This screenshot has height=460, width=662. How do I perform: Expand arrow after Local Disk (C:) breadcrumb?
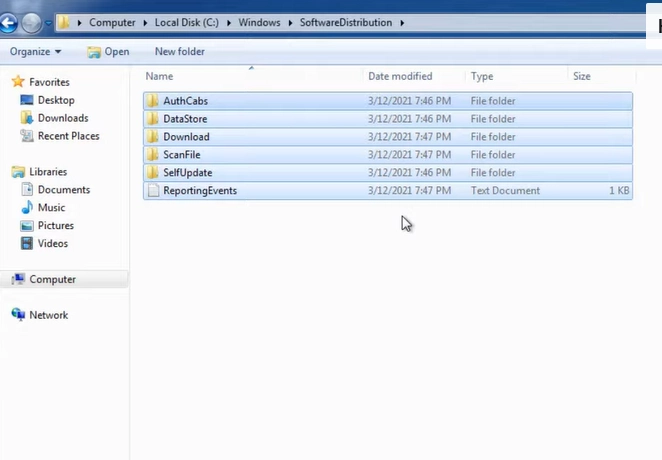(x=229, y=23)
